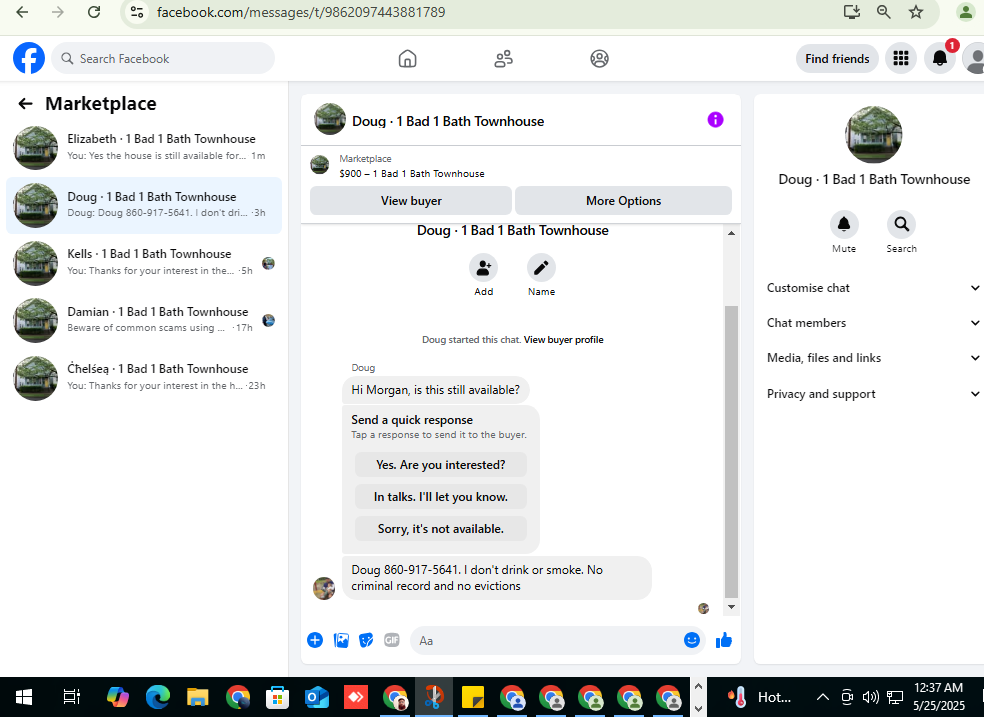
Task: Open File Explorer from the taskbar
Action: point(197,697)
